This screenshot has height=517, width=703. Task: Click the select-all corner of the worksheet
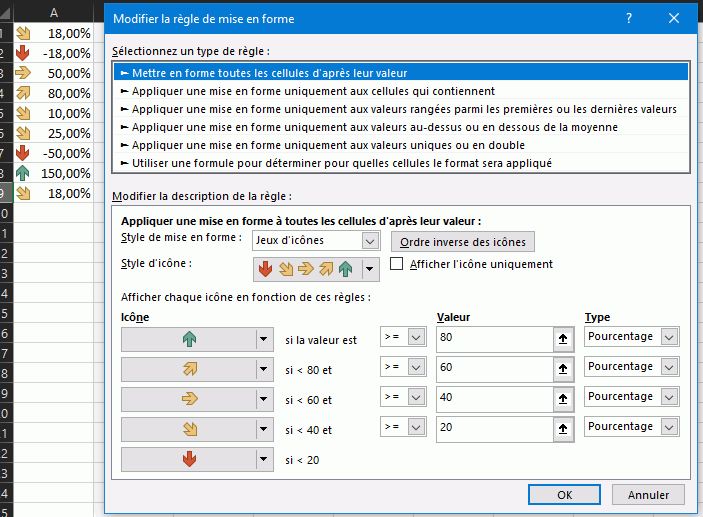click(6, 13)
